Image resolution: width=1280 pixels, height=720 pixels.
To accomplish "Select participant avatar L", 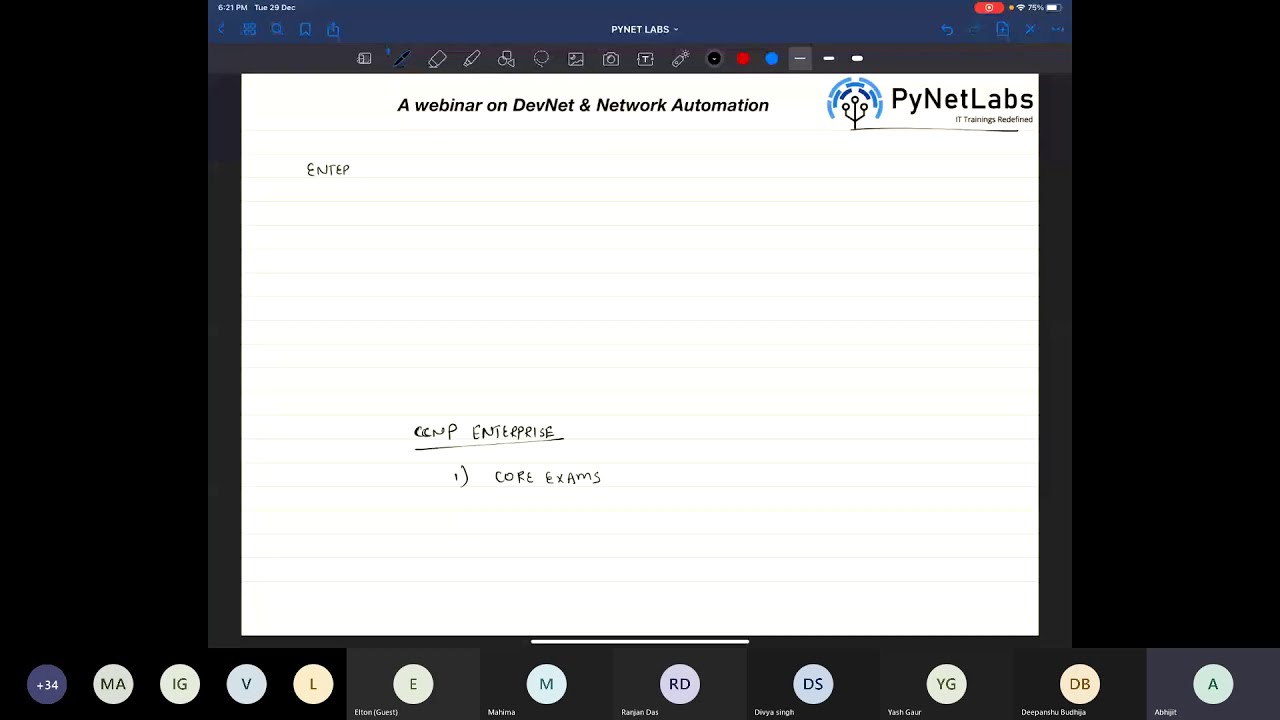I will (x=313, y=685).
